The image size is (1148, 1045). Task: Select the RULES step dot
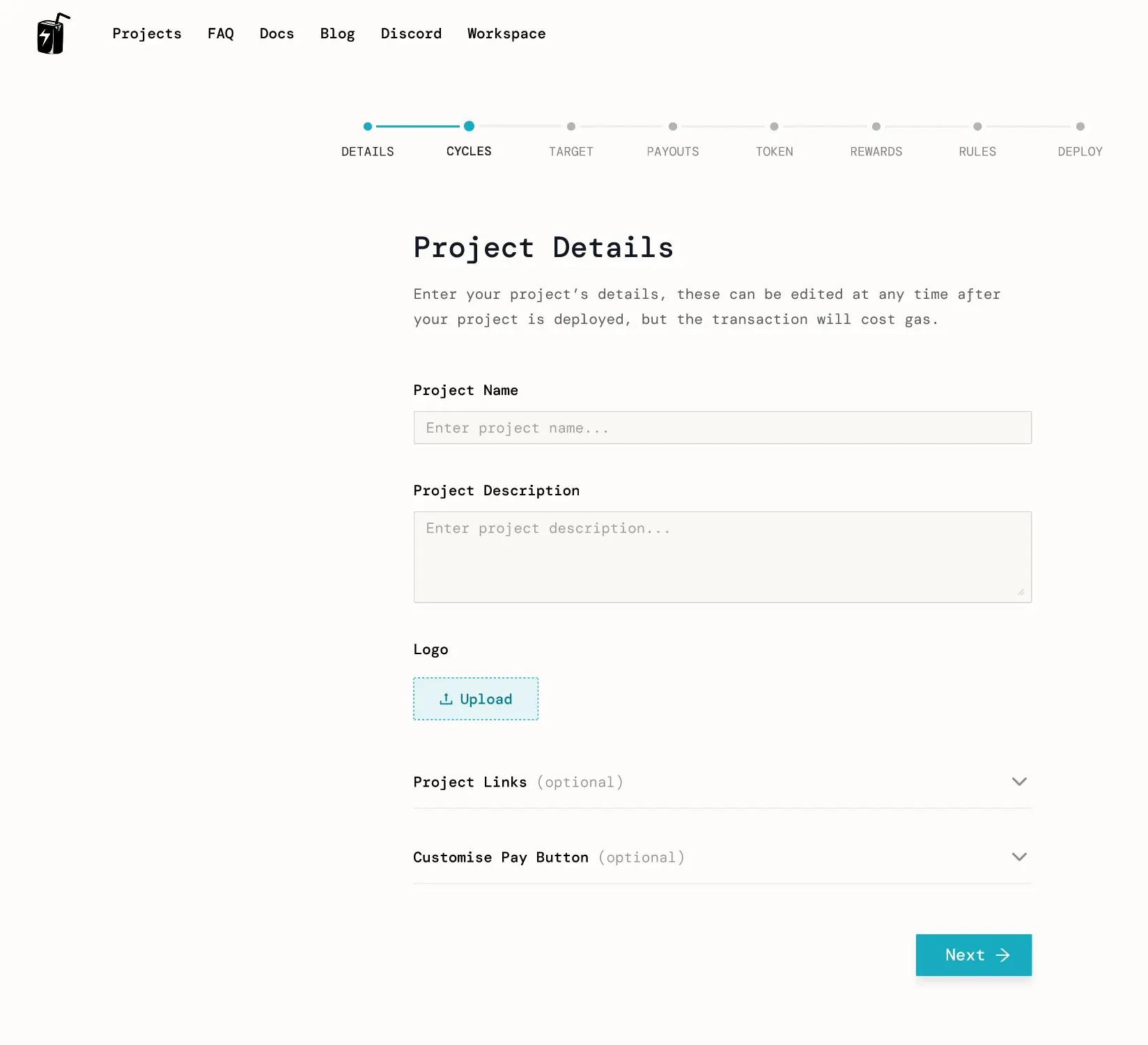click(x=977, y=127)
